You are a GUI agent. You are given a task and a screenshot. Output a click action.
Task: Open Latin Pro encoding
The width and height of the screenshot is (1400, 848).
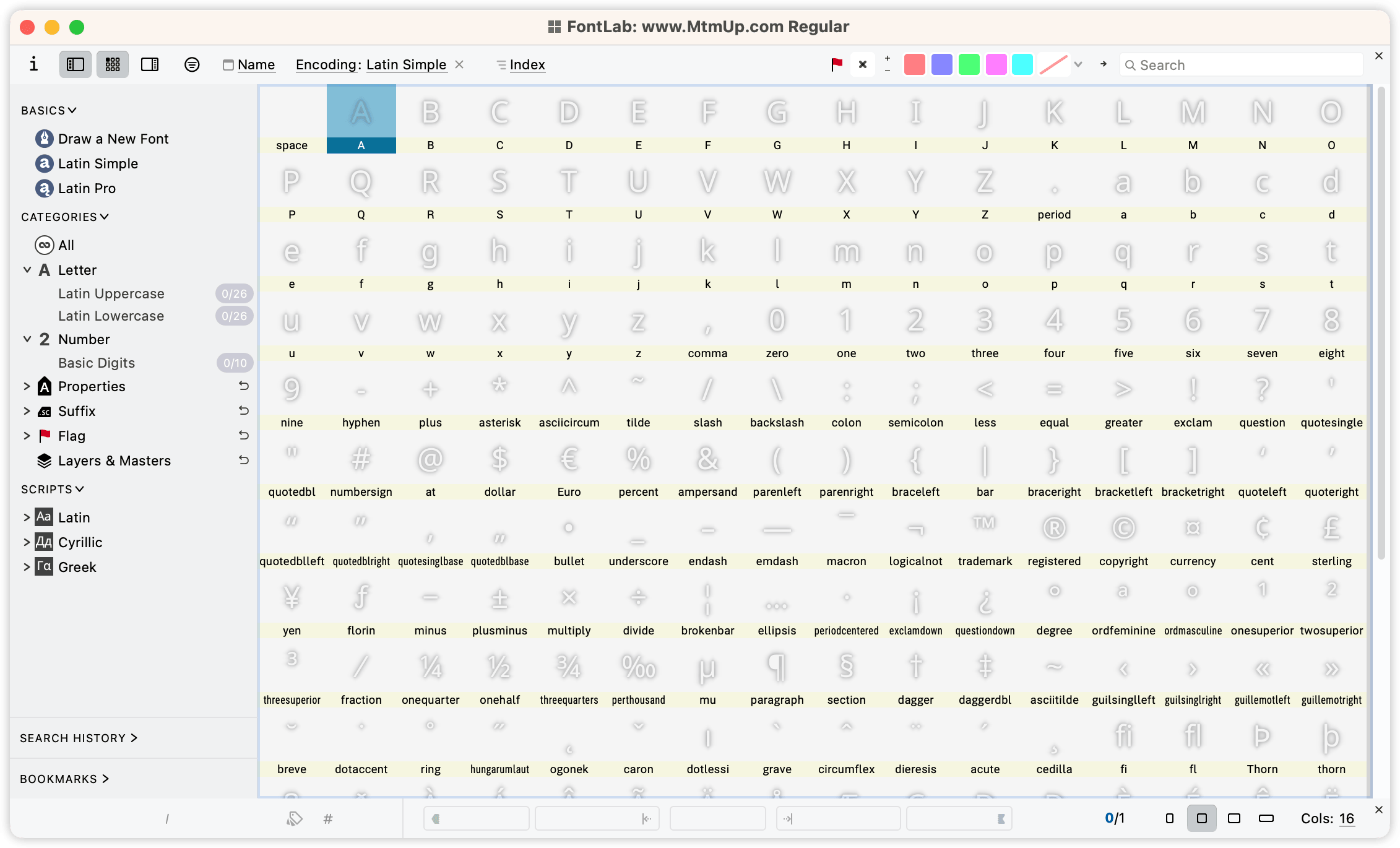tap(87, 188)
